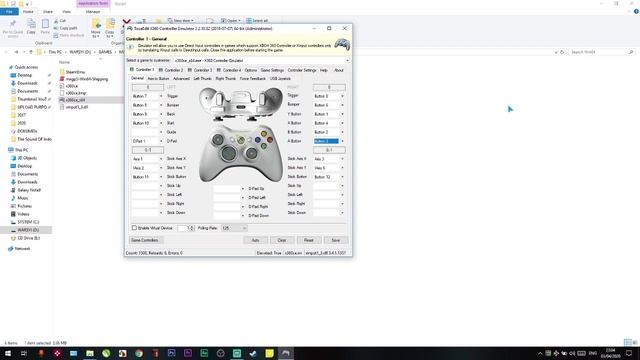Open Chrome from the taskbar
This screenshot has width=640, height=360.
pos(139,353)
